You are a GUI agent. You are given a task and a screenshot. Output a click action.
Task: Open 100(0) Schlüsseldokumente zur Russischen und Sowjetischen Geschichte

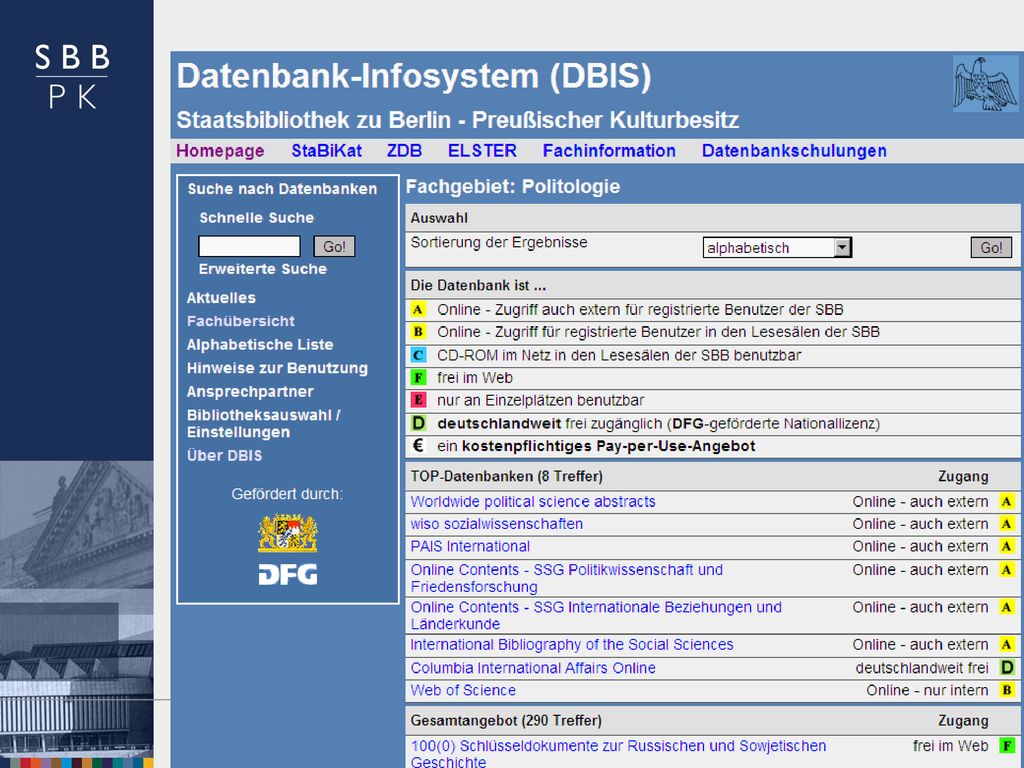coord(618,753)
